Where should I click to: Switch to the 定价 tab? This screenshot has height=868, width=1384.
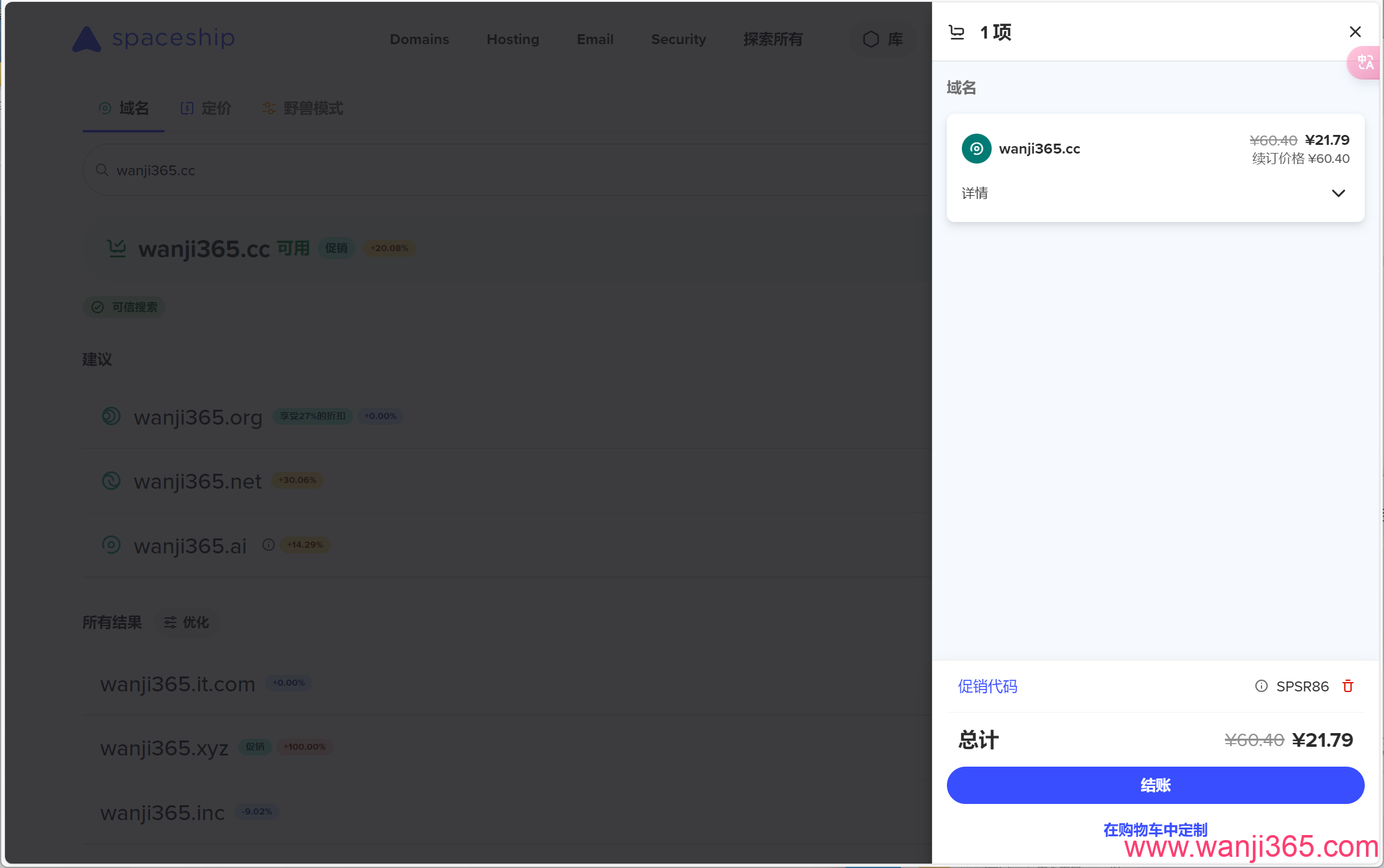[x=206, y=109]
